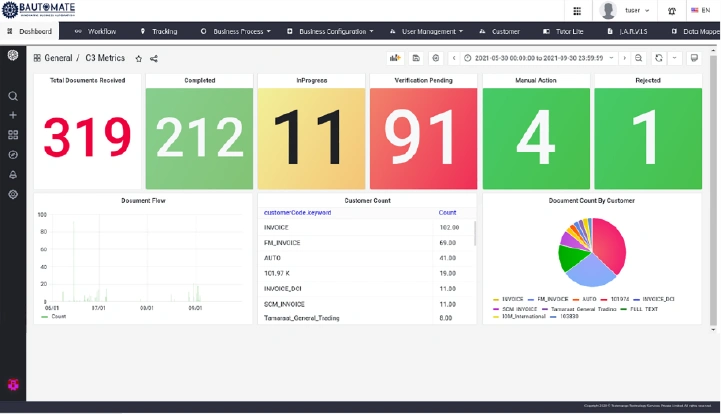Open the Customer tab
The width and height of the screenshot is (721, 414).
coord(500,31)
